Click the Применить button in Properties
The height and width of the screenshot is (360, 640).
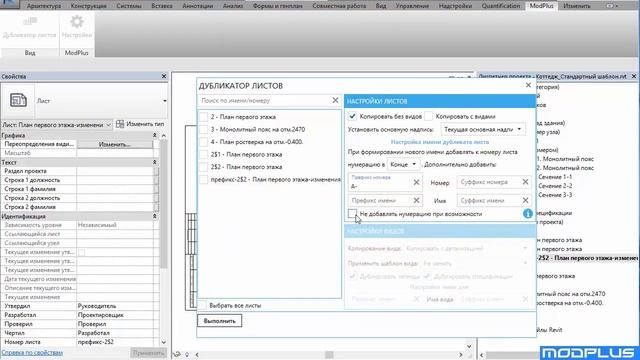[148, 353]
